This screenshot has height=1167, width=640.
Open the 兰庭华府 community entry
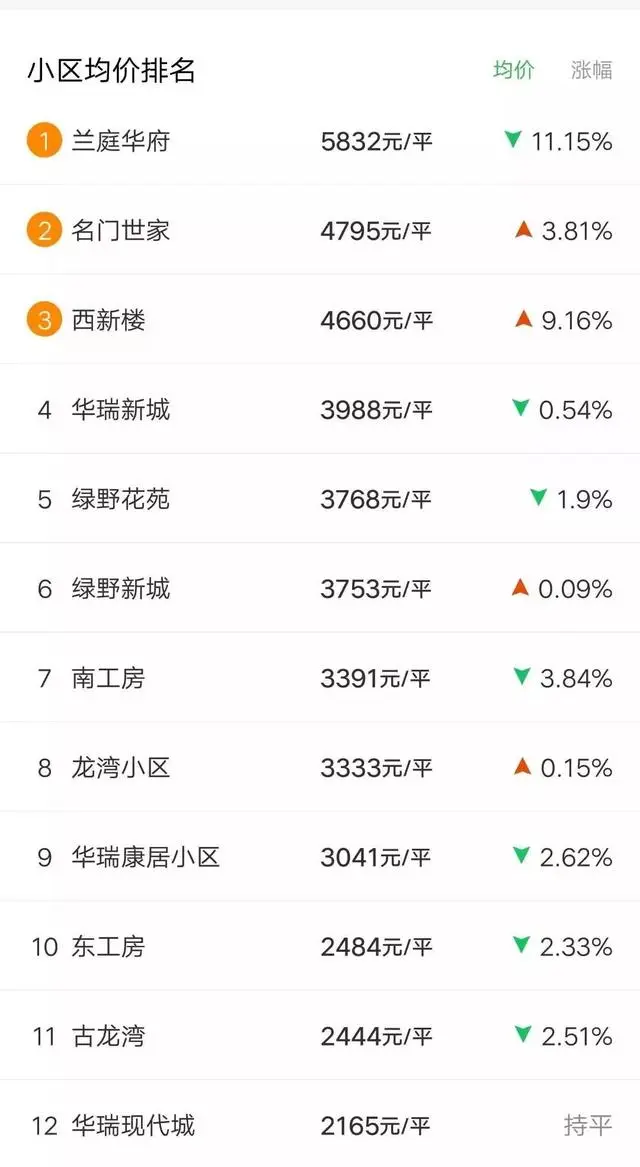(x=320, y=141)
